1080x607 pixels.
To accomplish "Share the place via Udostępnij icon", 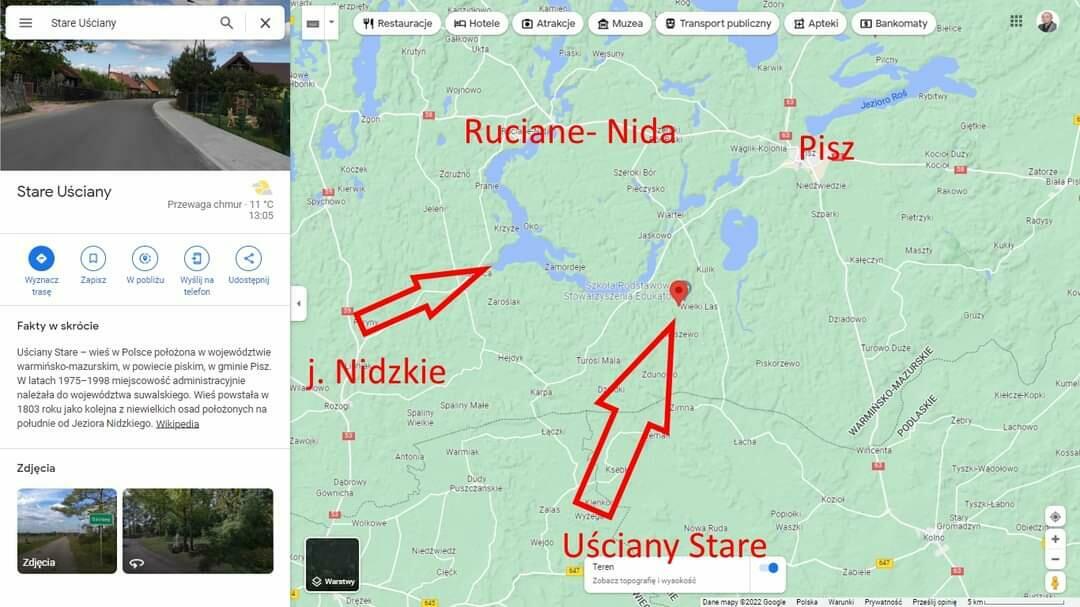I will (x=249, y=258).
